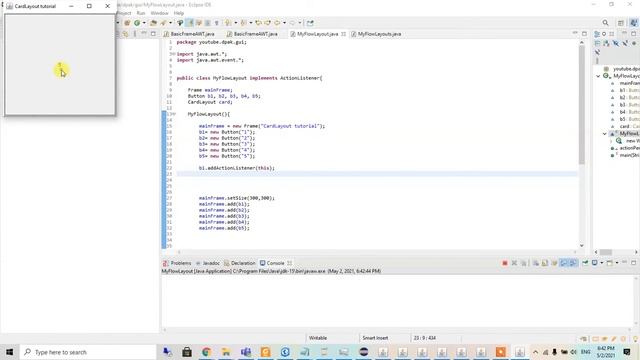Select the Java perspective icon
This screenshot has width=640, height=360.
point(633,23)
